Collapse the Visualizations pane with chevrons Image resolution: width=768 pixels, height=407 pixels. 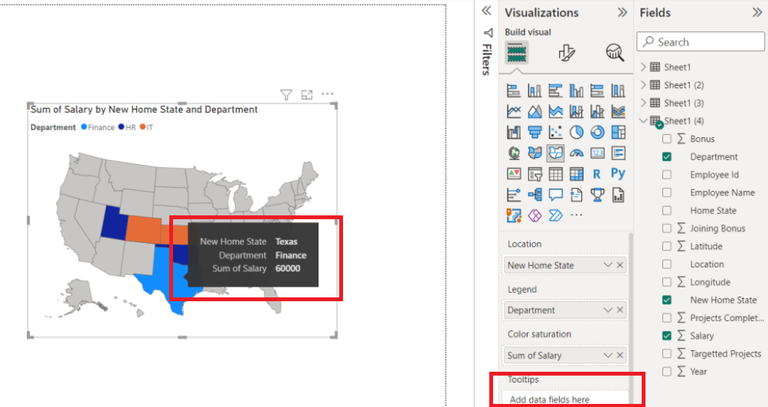[622, 12]
